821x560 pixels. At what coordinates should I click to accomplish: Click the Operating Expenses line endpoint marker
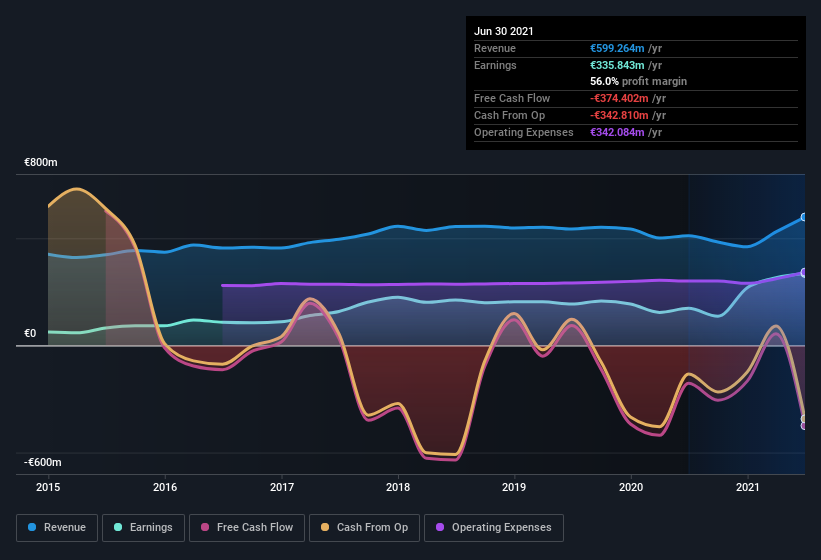(804, 272)
